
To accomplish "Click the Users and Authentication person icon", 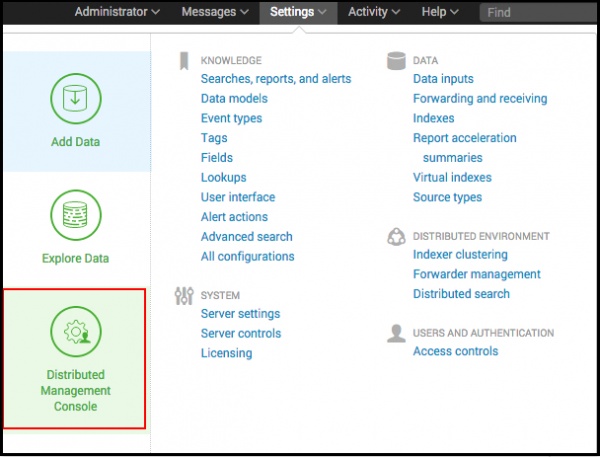I will [396, 333].
